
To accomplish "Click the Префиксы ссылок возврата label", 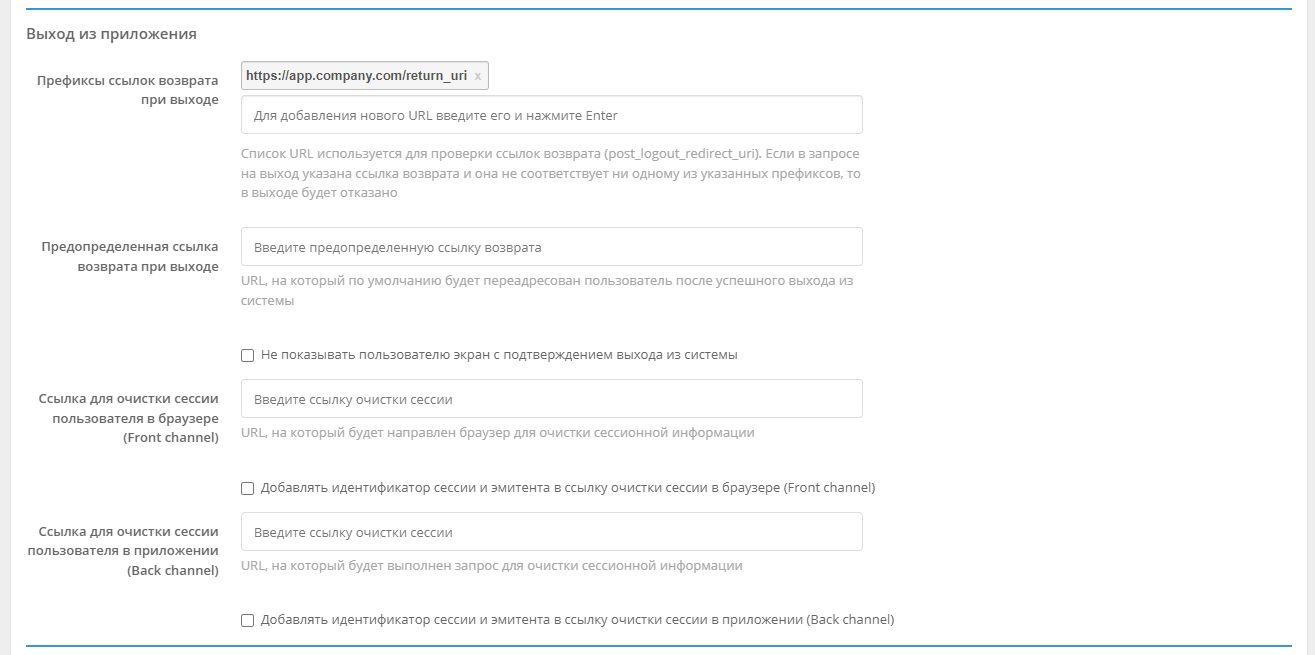I will (x=127, y=87).
